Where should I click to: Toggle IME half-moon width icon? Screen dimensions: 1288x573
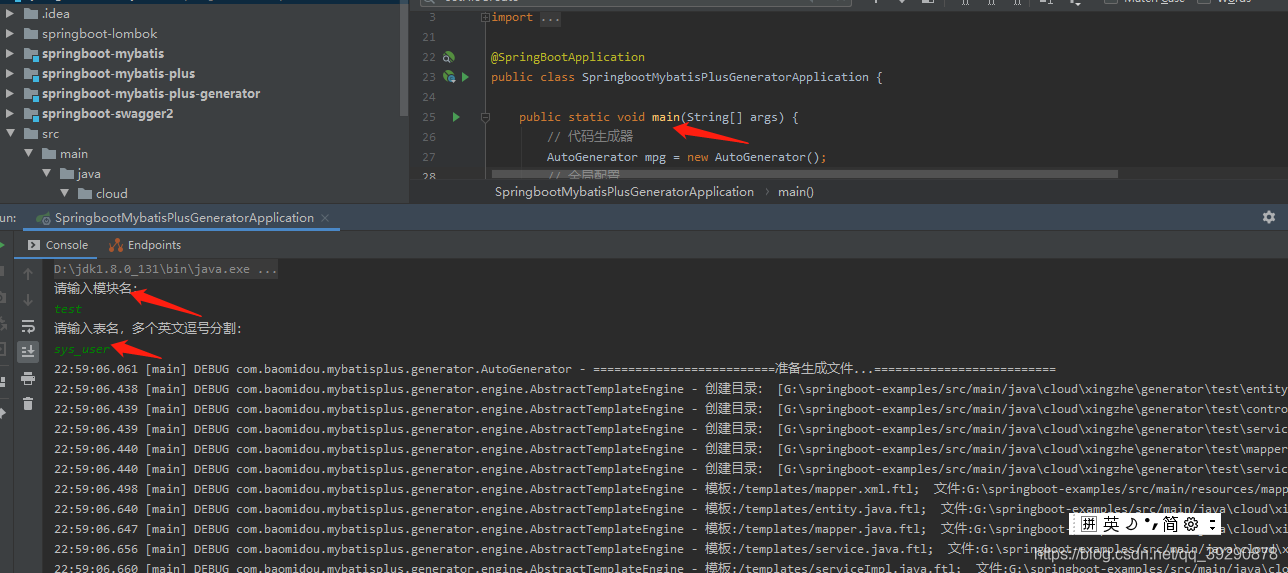point(1131,524)
